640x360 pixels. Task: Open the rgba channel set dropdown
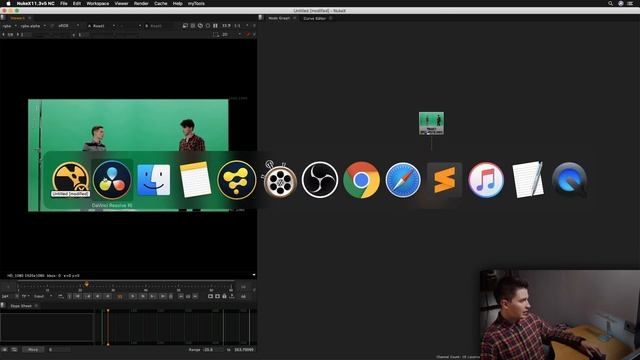tap(10, 26)
